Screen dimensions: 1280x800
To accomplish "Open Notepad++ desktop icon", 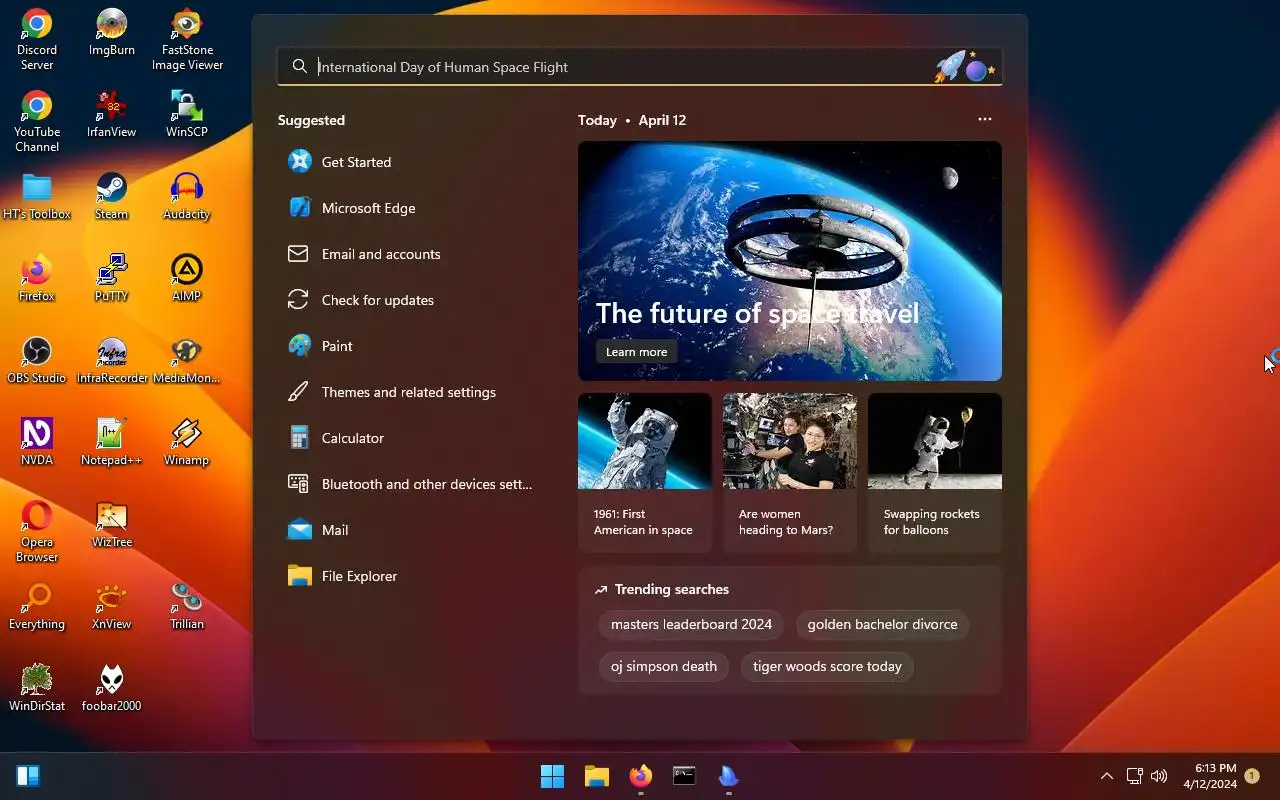I will pyautogui.click(x=112, y=443).
